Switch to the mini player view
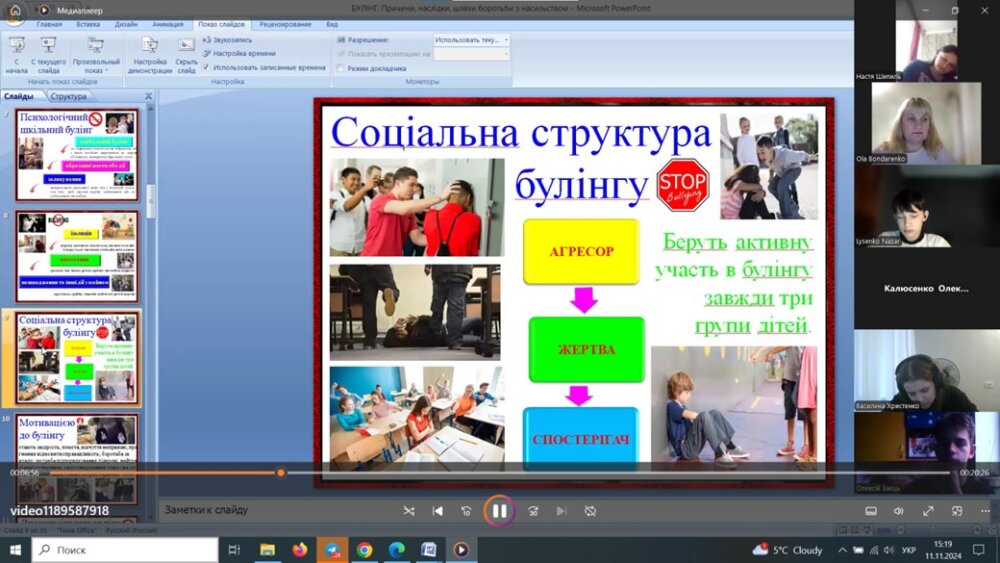Viewport: 1000px width, 563px height. click(x=957, y=511)
